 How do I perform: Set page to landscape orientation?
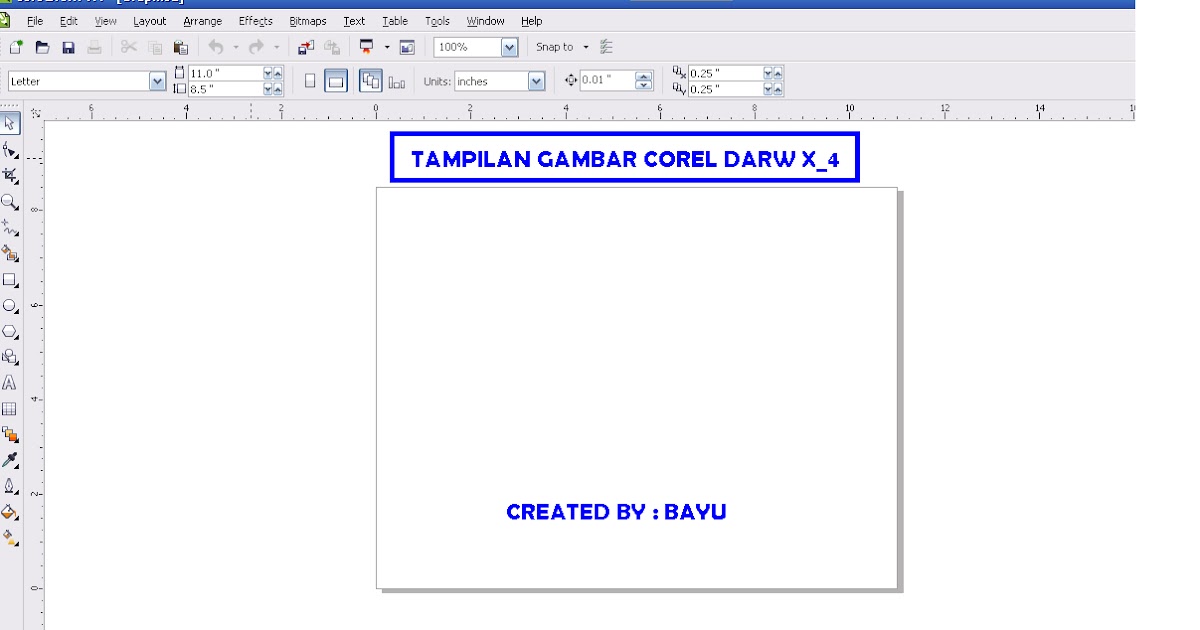pyautogui.click(x=336, y=81)
